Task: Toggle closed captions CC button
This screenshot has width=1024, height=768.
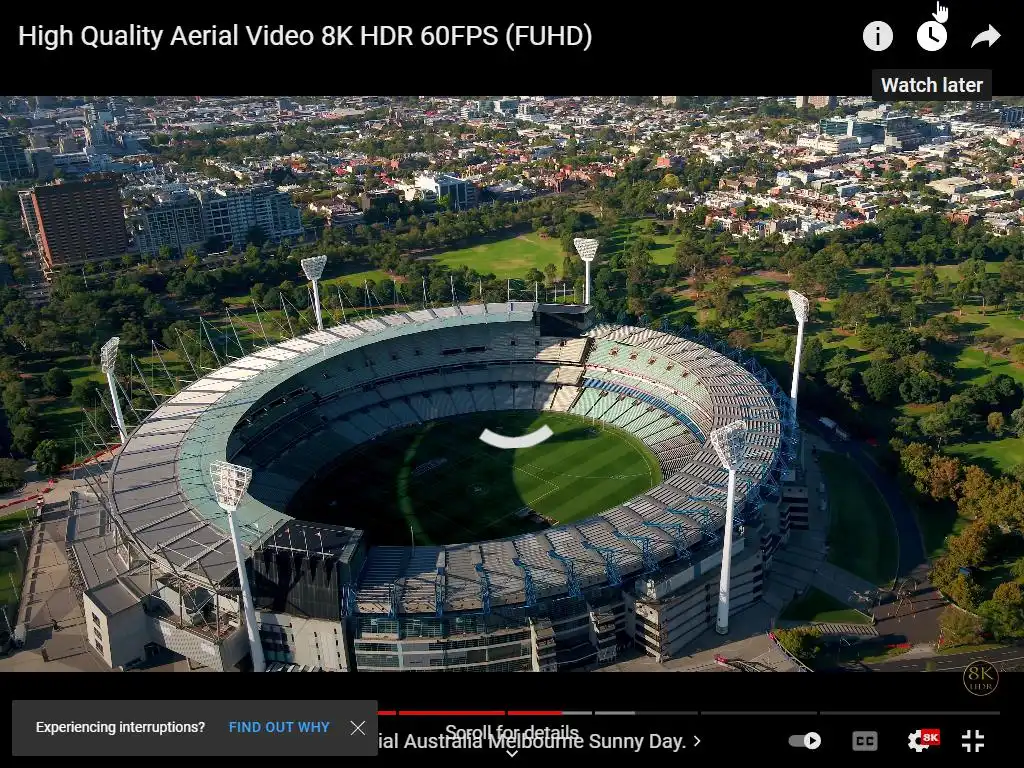Action: pyautogui.click(x=865, y=741)
